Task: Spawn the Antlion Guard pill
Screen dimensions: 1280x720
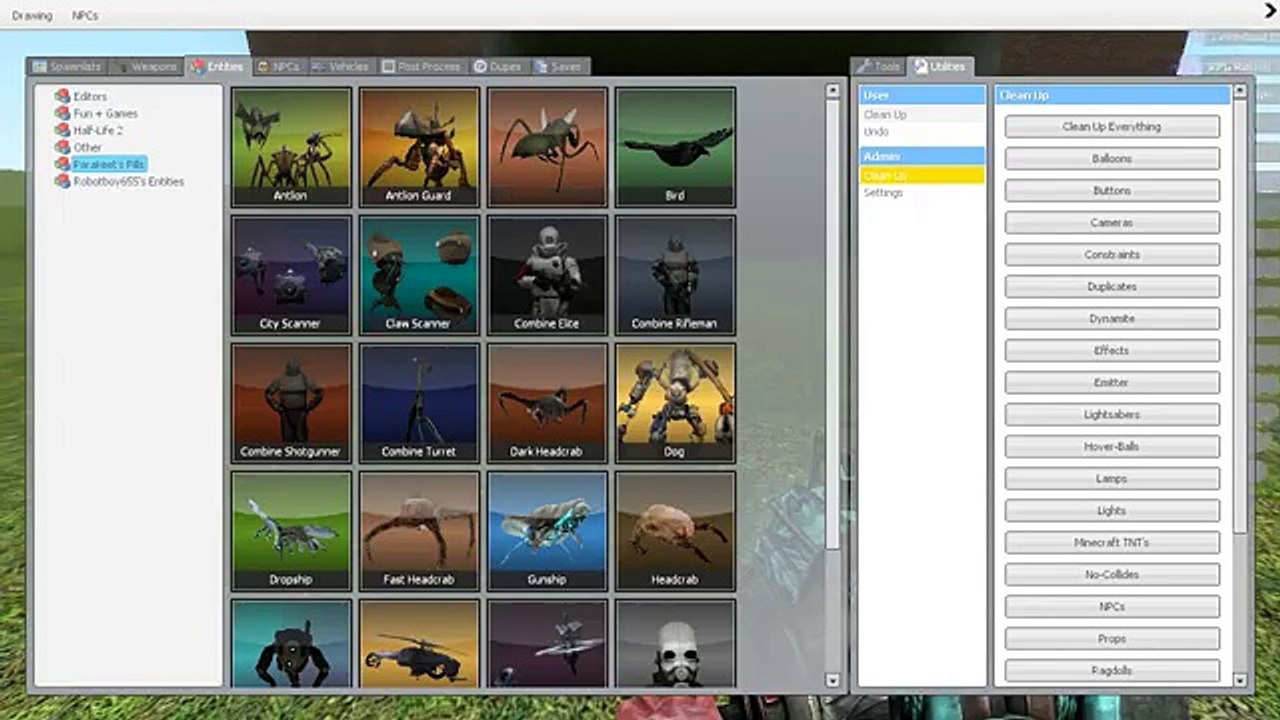Action: (419, 147)
